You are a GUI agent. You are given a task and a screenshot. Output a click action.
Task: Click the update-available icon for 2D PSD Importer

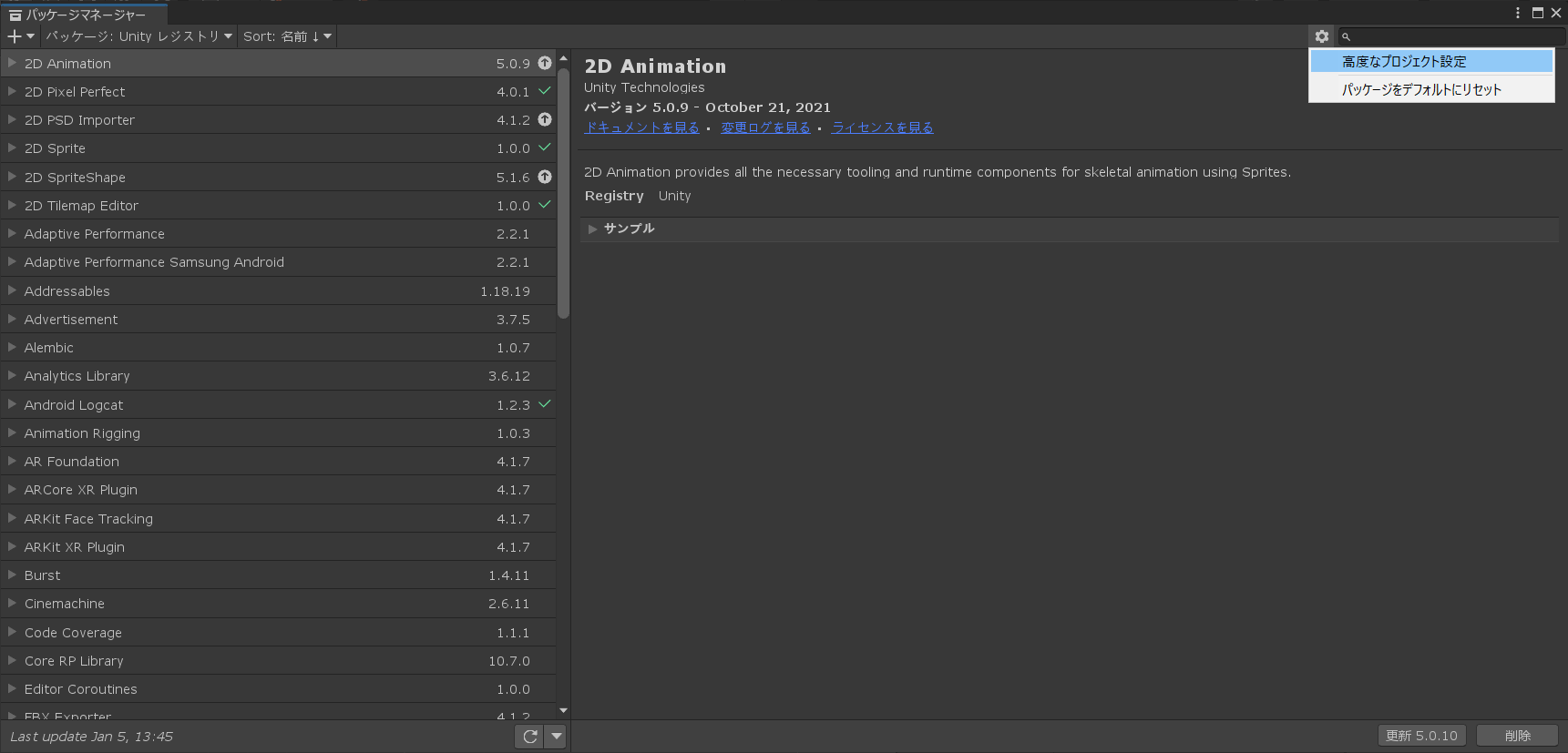click(545, 119)
